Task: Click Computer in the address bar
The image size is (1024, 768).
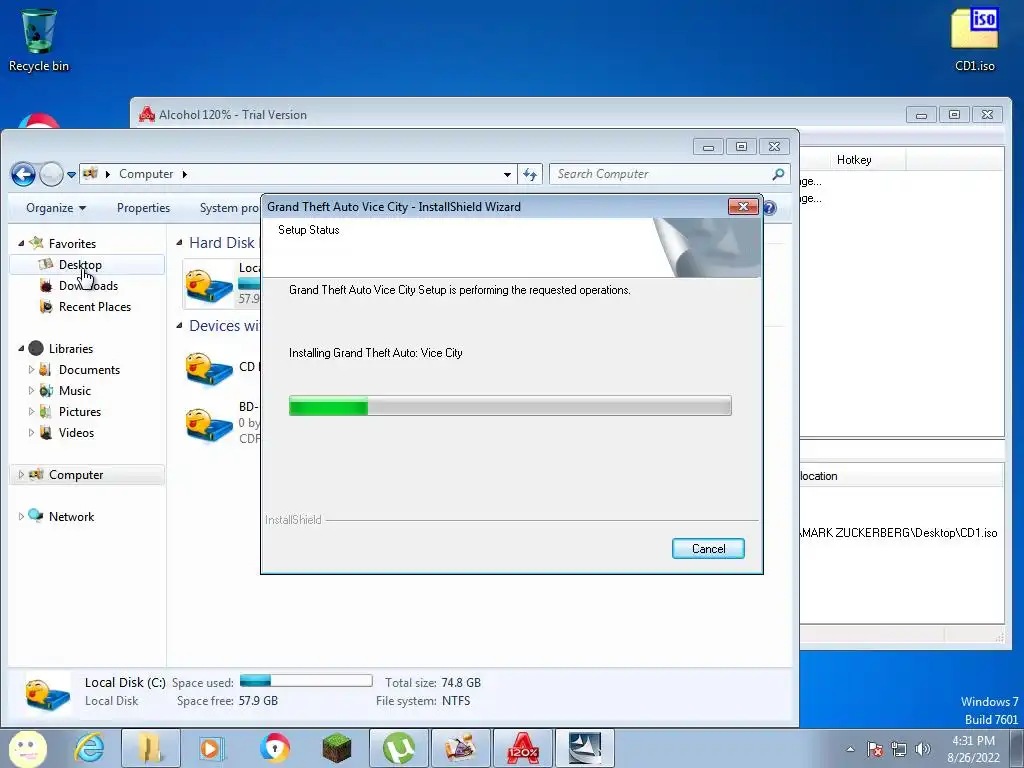Action: click(146, 174)
